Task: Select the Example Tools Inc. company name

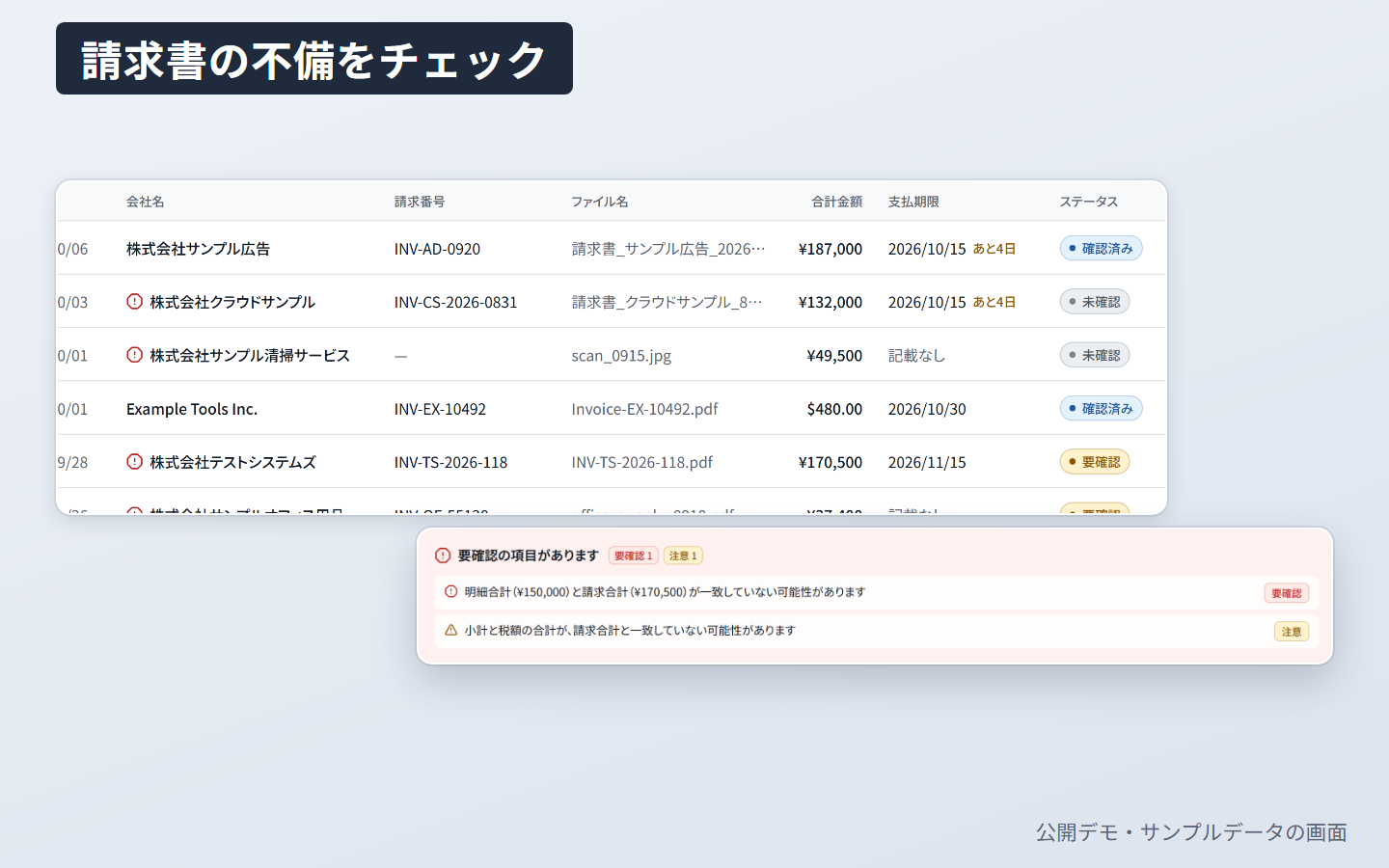Action: point(192,409)
